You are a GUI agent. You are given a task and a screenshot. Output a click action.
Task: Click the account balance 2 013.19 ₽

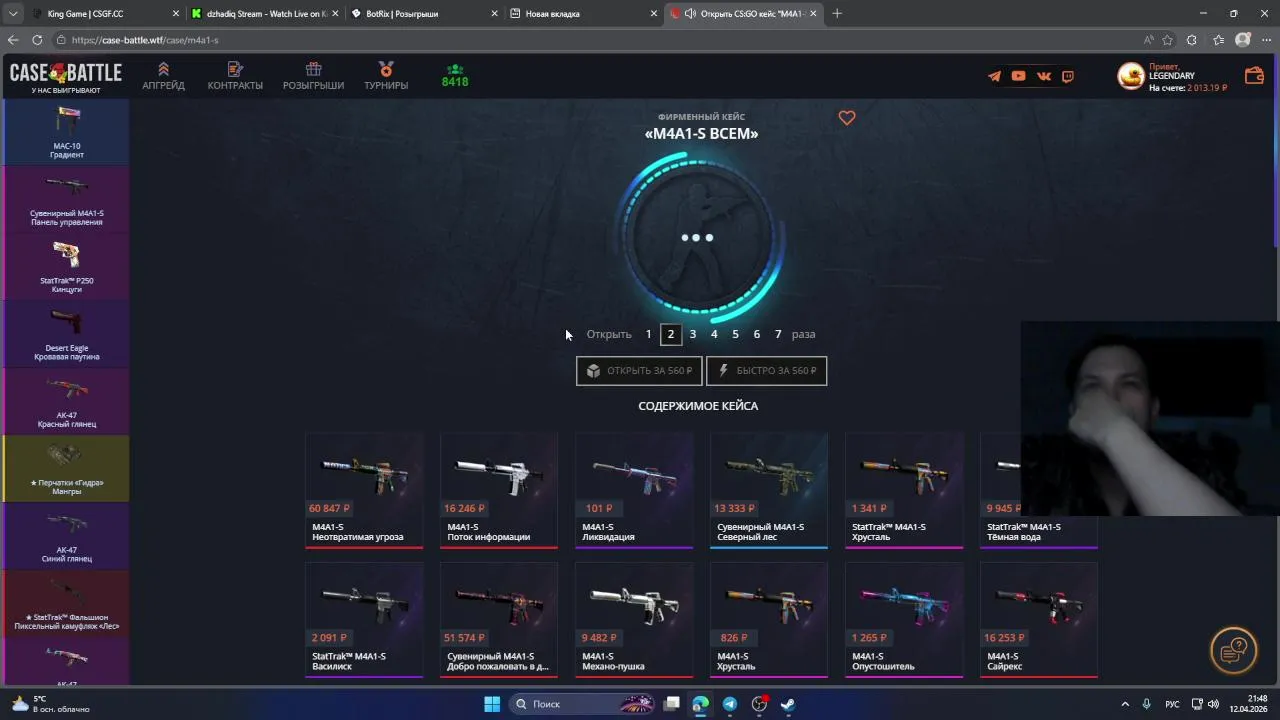1207,88
